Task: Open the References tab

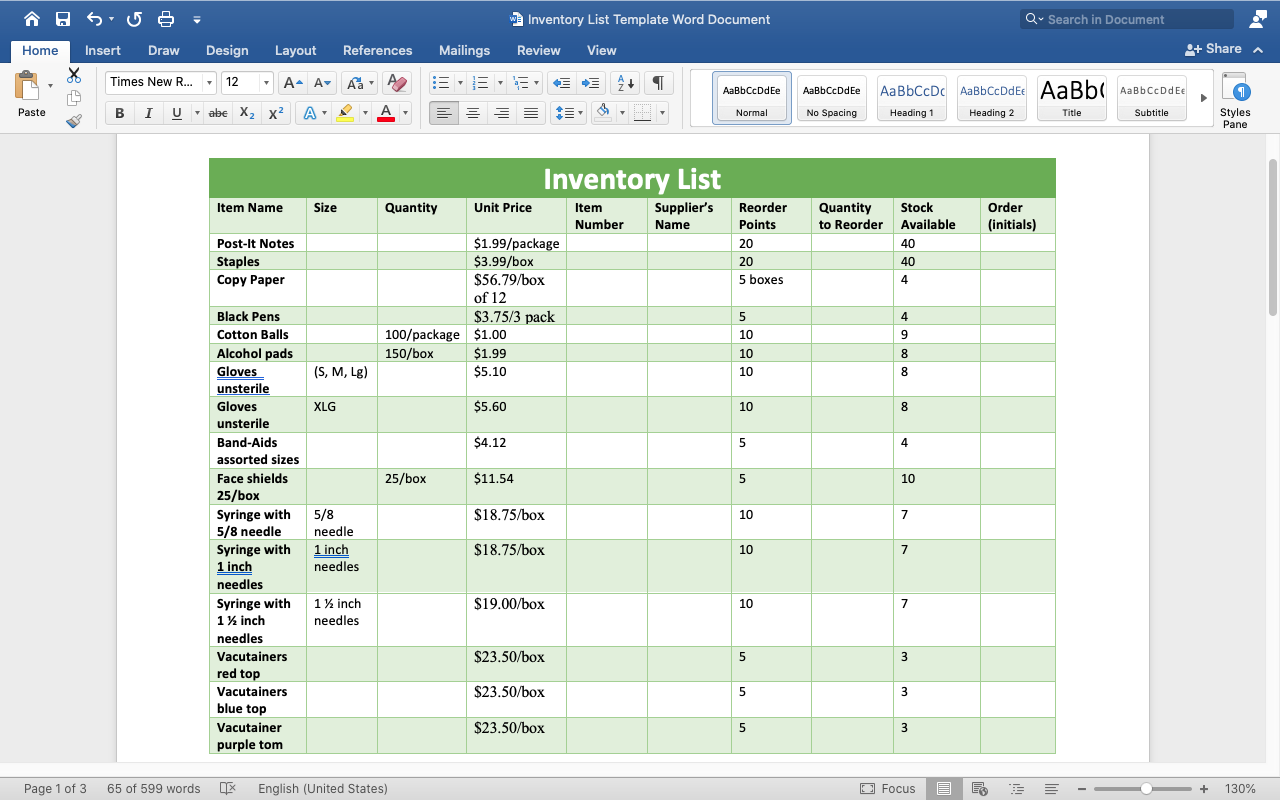Action: 377,50
